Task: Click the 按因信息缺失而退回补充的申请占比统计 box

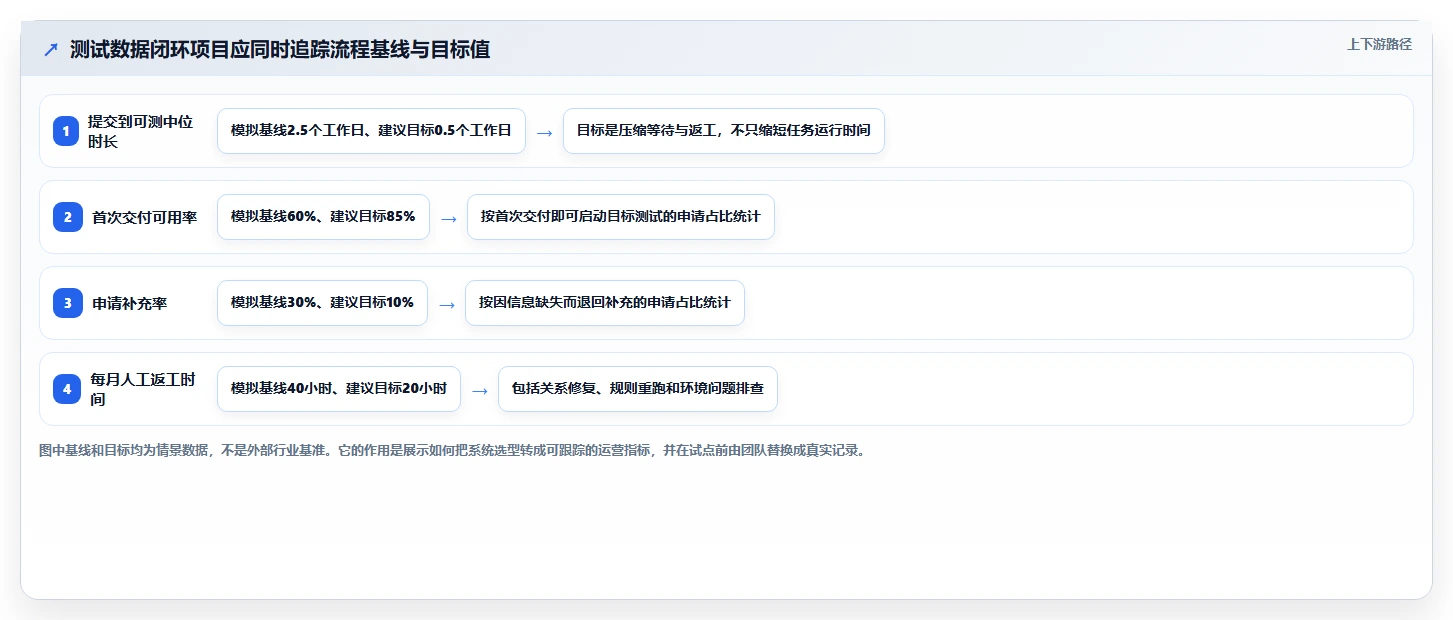Action: [605, 303]
